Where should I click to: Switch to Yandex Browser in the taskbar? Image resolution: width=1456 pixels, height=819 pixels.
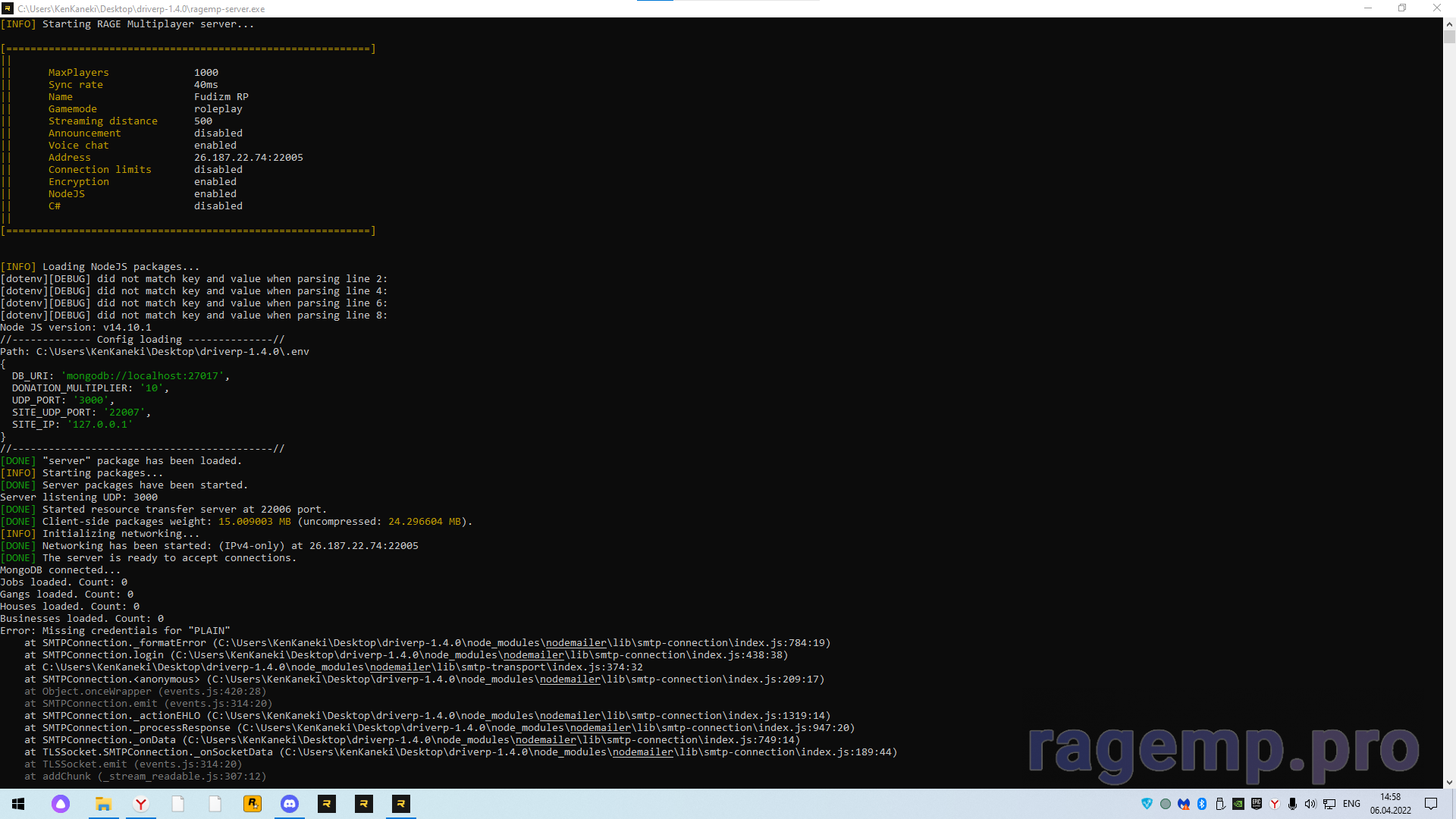tap(141, 804)
